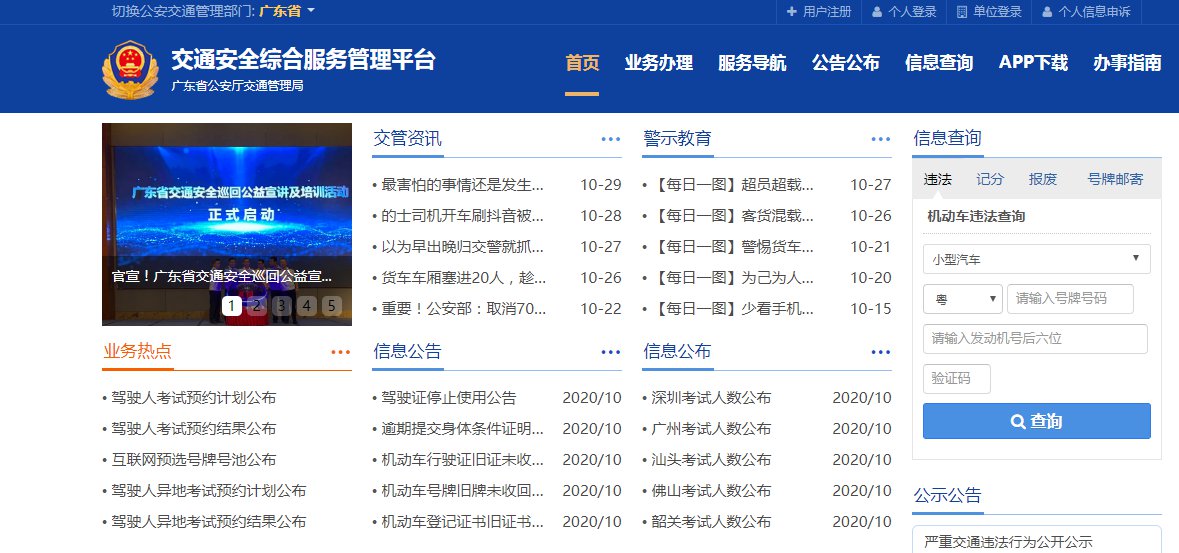Screen dimensions: 1179x553
Task: Click the police emblem logo
Action: coord(129,70)
